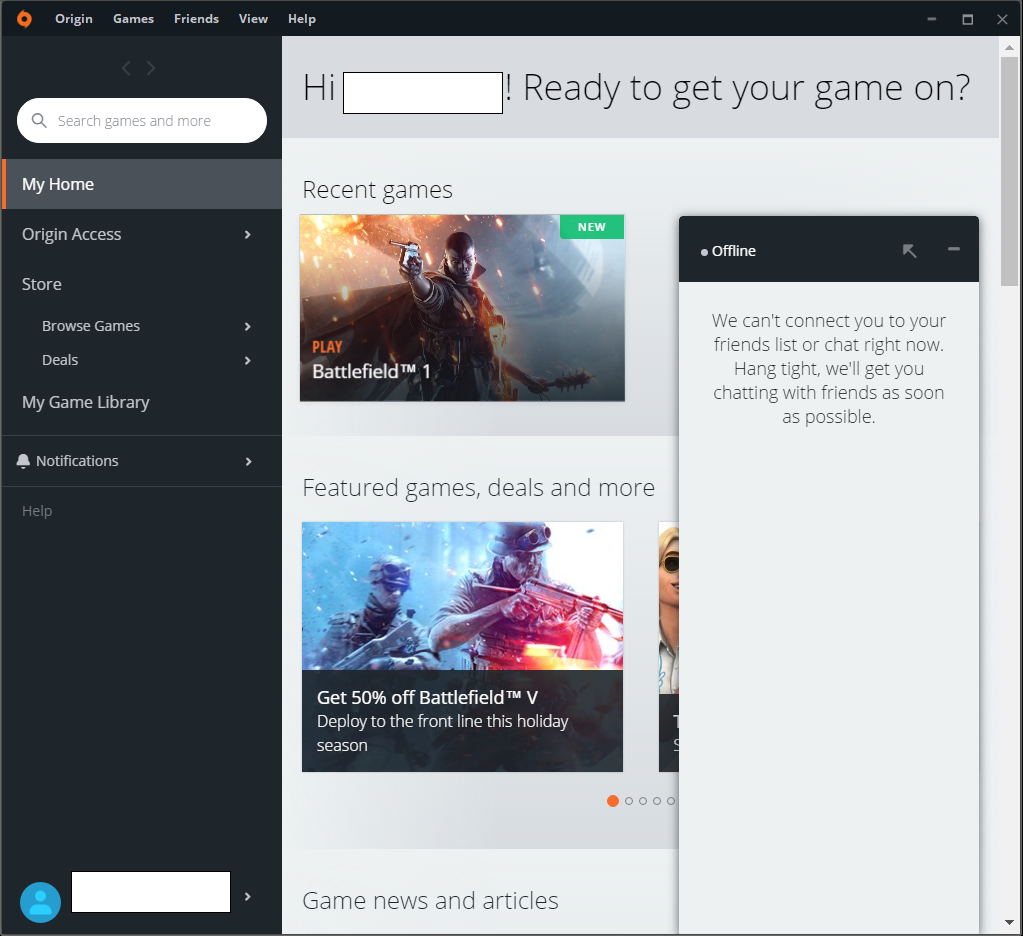Open the Origin menu
This screenshot has width=1023, height=936.
tap(74, 19)
